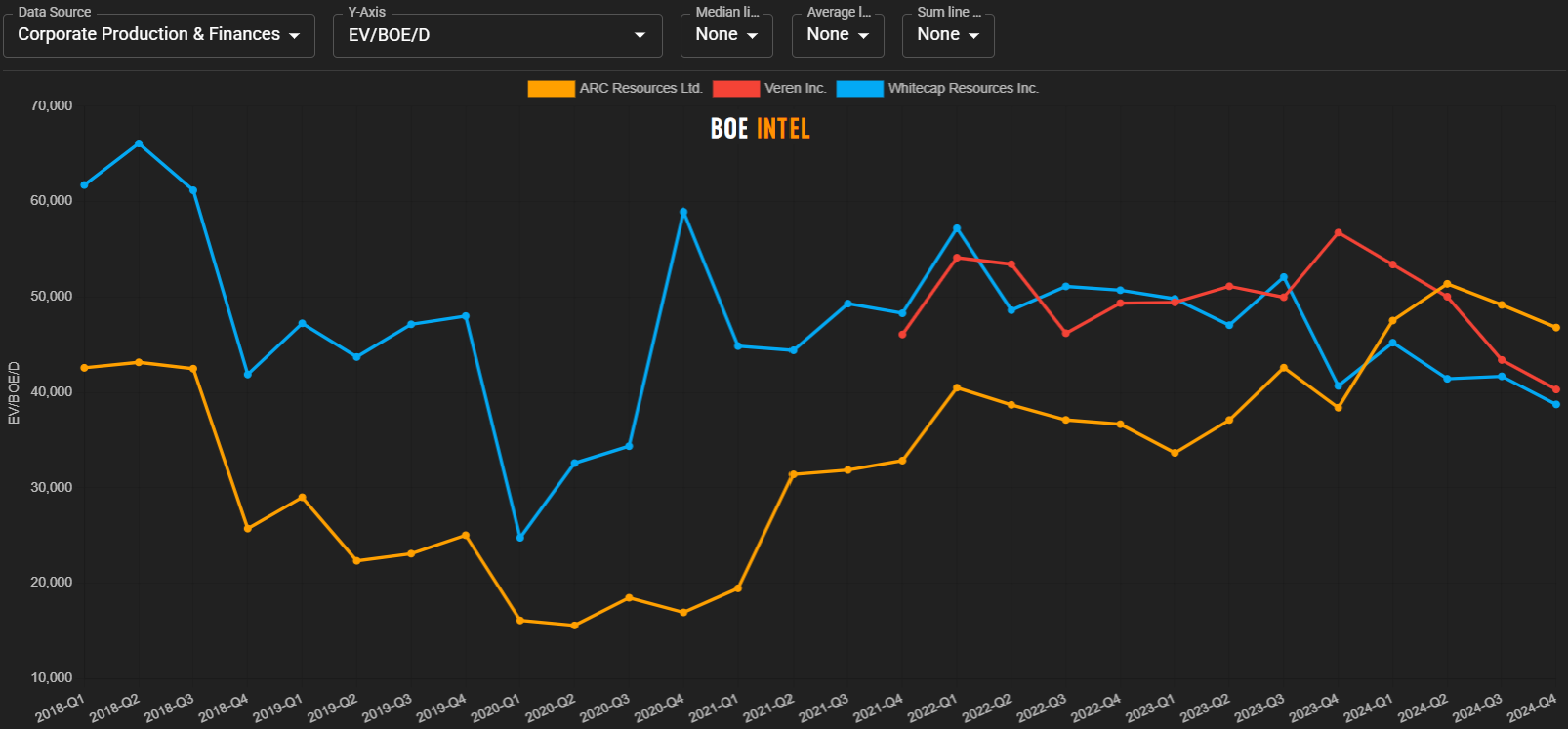Open the Average line dropdown
1568x729 pixels.
(838, 35)
